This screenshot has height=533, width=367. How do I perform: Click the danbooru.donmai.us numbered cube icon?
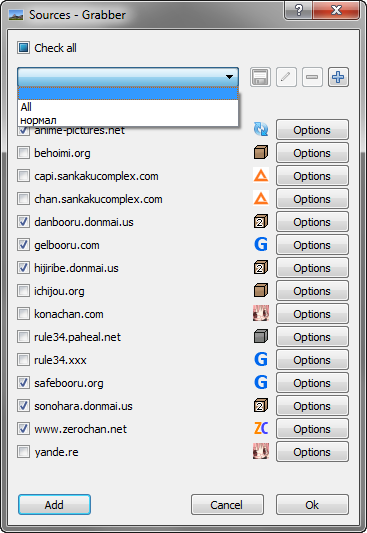261,221
